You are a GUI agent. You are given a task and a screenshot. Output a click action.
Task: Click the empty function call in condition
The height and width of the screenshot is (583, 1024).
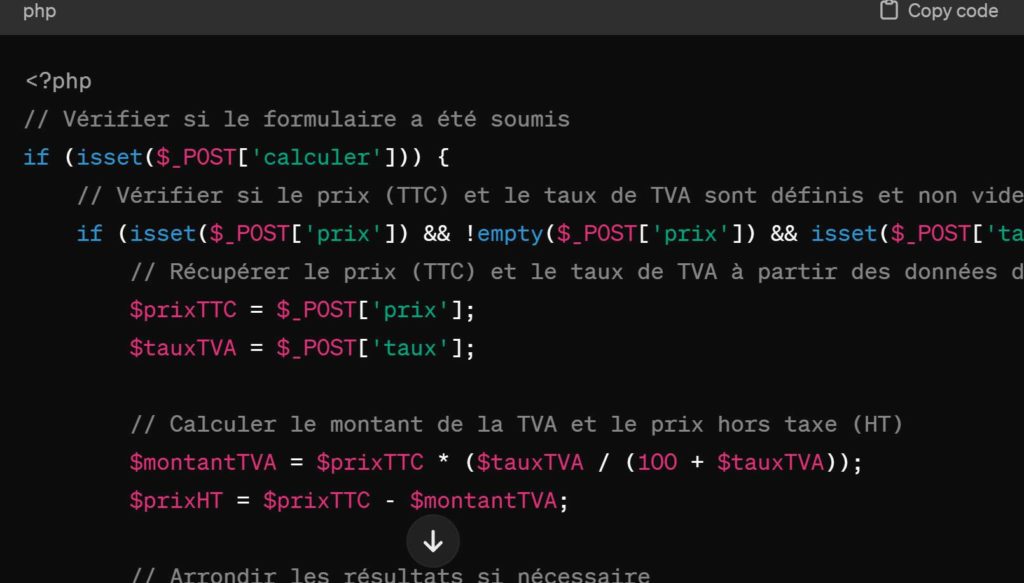pos(510,234)
